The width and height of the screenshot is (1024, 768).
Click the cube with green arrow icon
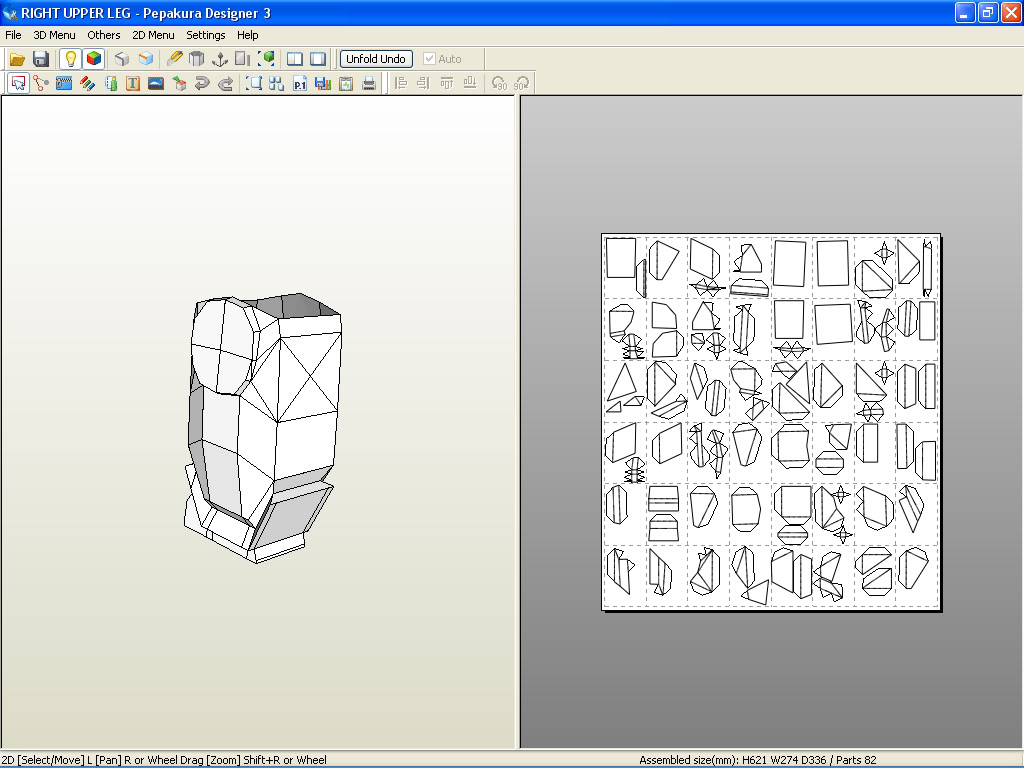click(179, 84)
